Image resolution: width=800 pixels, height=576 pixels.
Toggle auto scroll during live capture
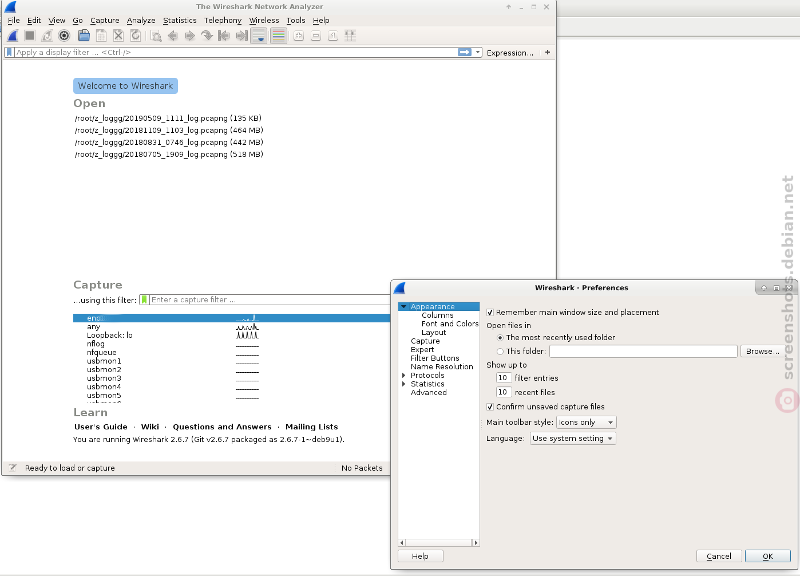259,36
